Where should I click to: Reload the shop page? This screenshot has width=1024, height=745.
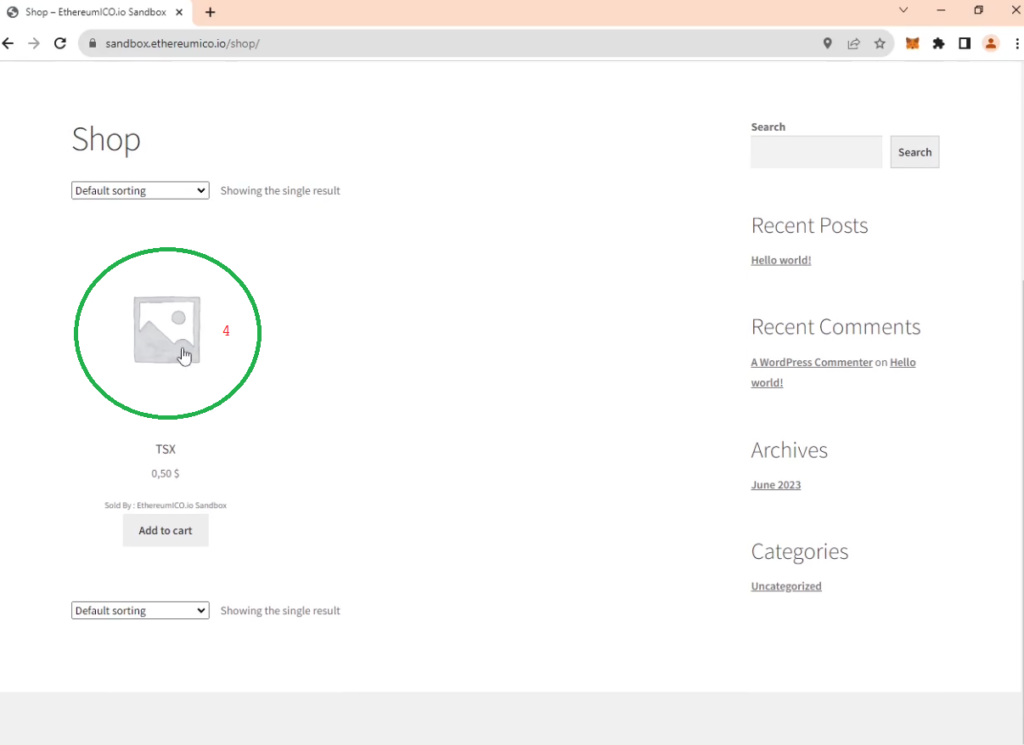pos(60,44)
